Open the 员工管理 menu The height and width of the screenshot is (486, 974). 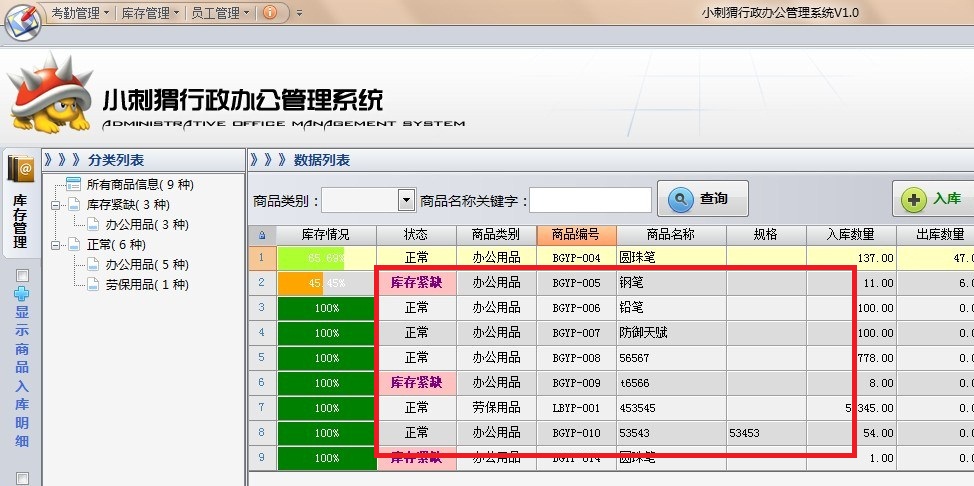[x=220, y=13]
